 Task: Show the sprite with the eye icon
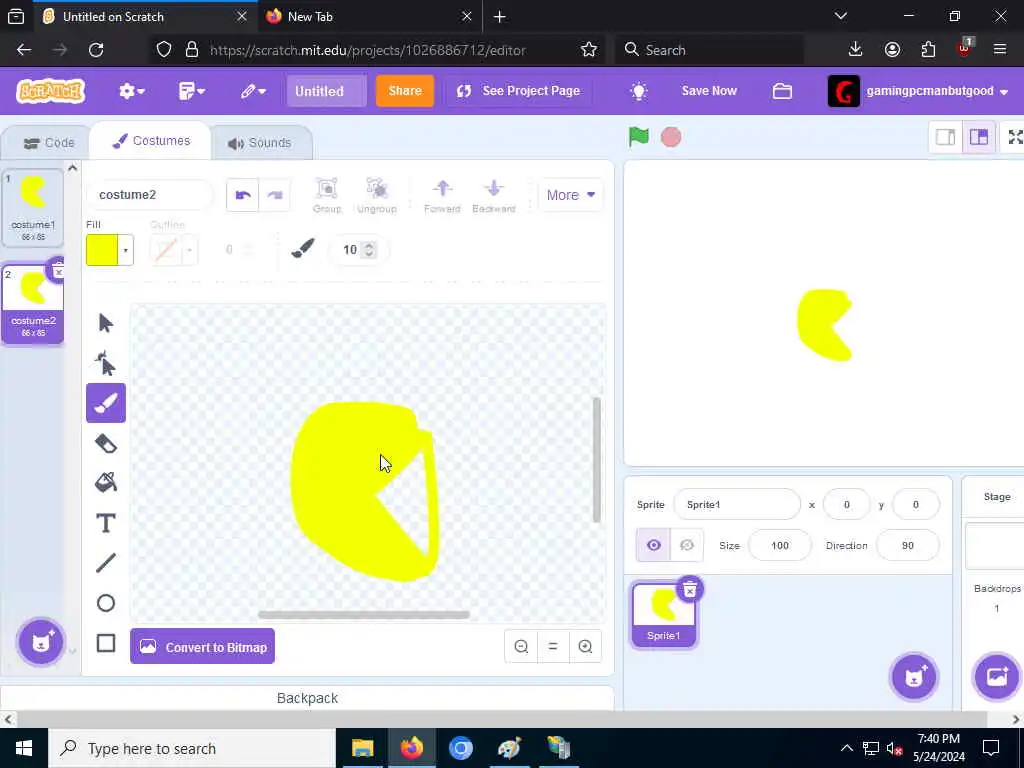[654, 545]
